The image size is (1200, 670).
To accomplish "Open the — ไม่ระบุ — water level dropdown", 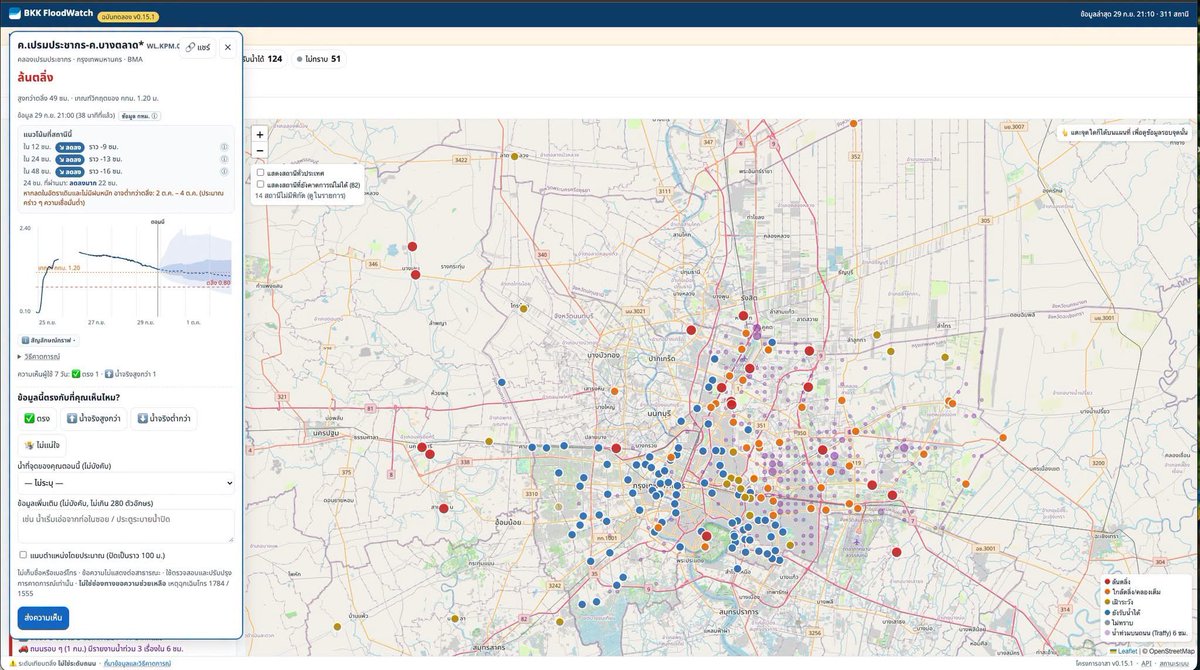I will [126, 483].
